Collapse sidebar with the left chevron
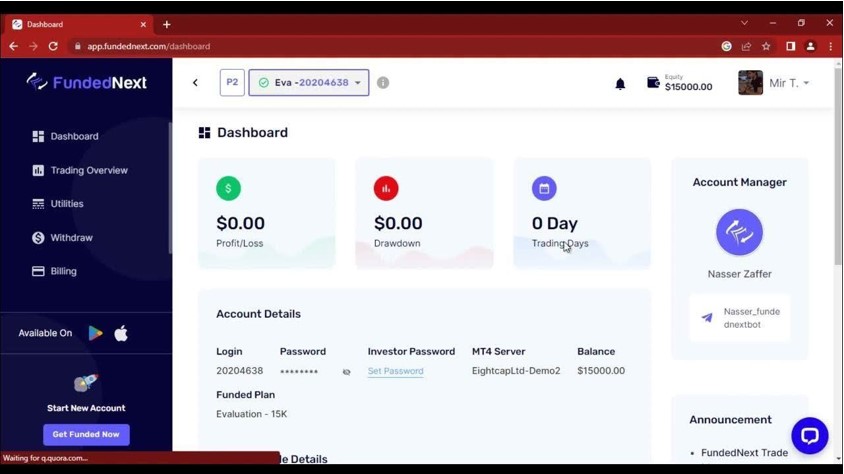 (x=195, y=83)
